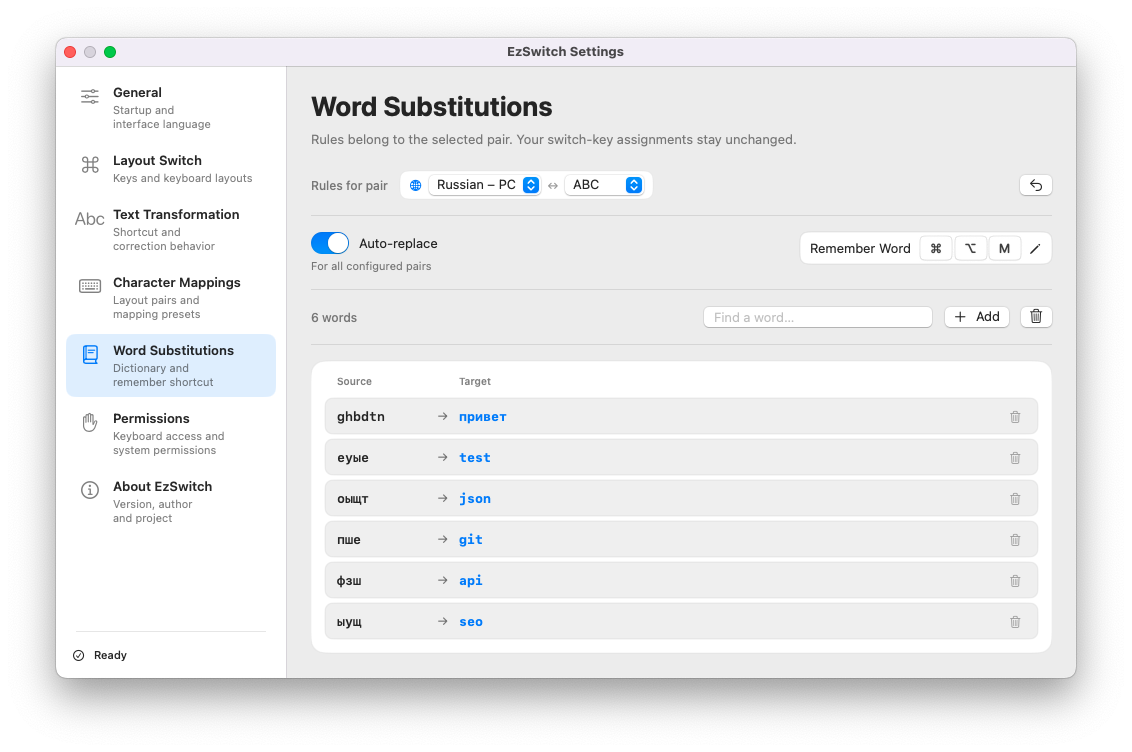Click the Ready status text
The image size is (1132, 752).
(x=110, y=655)
